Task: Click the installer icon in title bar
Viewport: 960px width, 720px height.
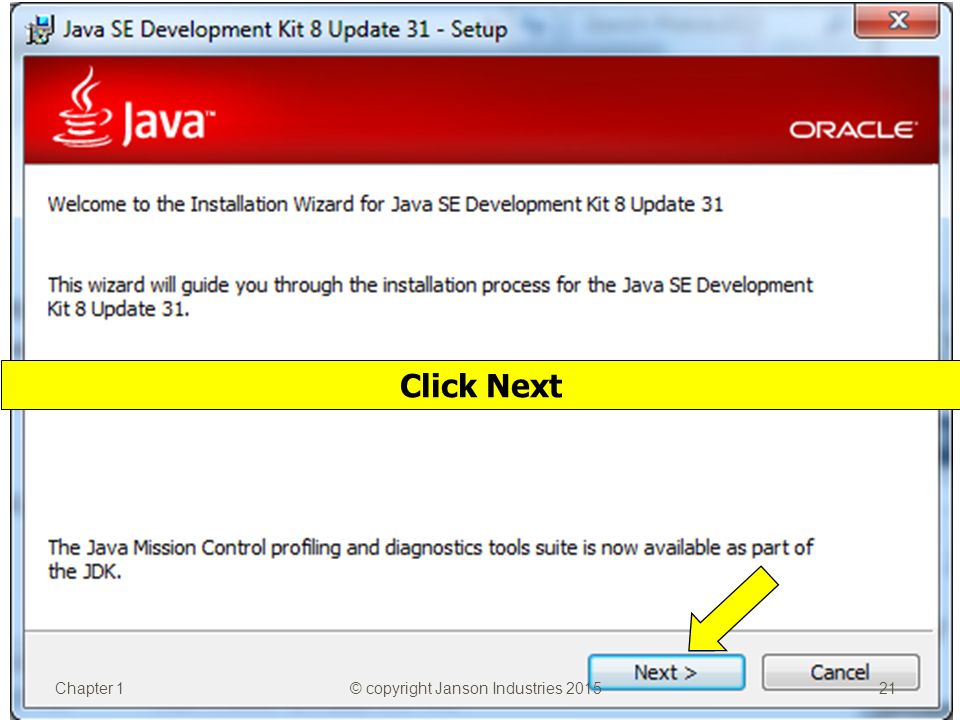Action: tap(41, 30)
